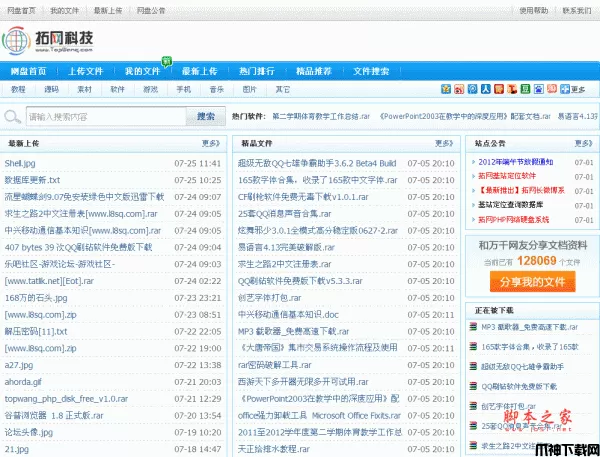Click RAR icon beside QQ刷钻软件免费版下载
600x457 pixels.
(x=474, y=386)
